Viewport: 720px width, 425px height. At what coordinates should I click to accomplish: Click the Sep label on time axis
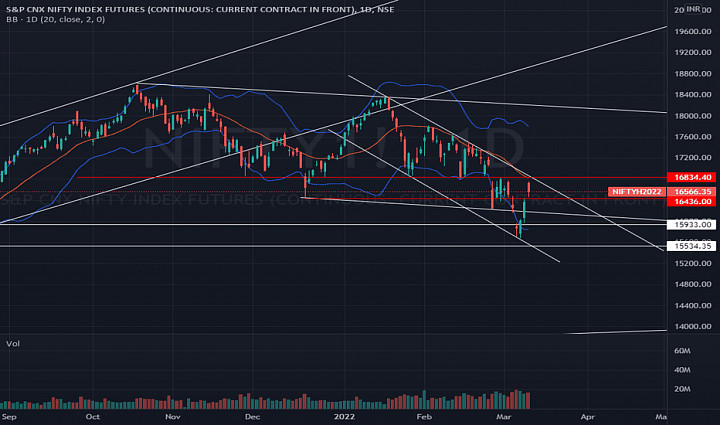(9, 417)
